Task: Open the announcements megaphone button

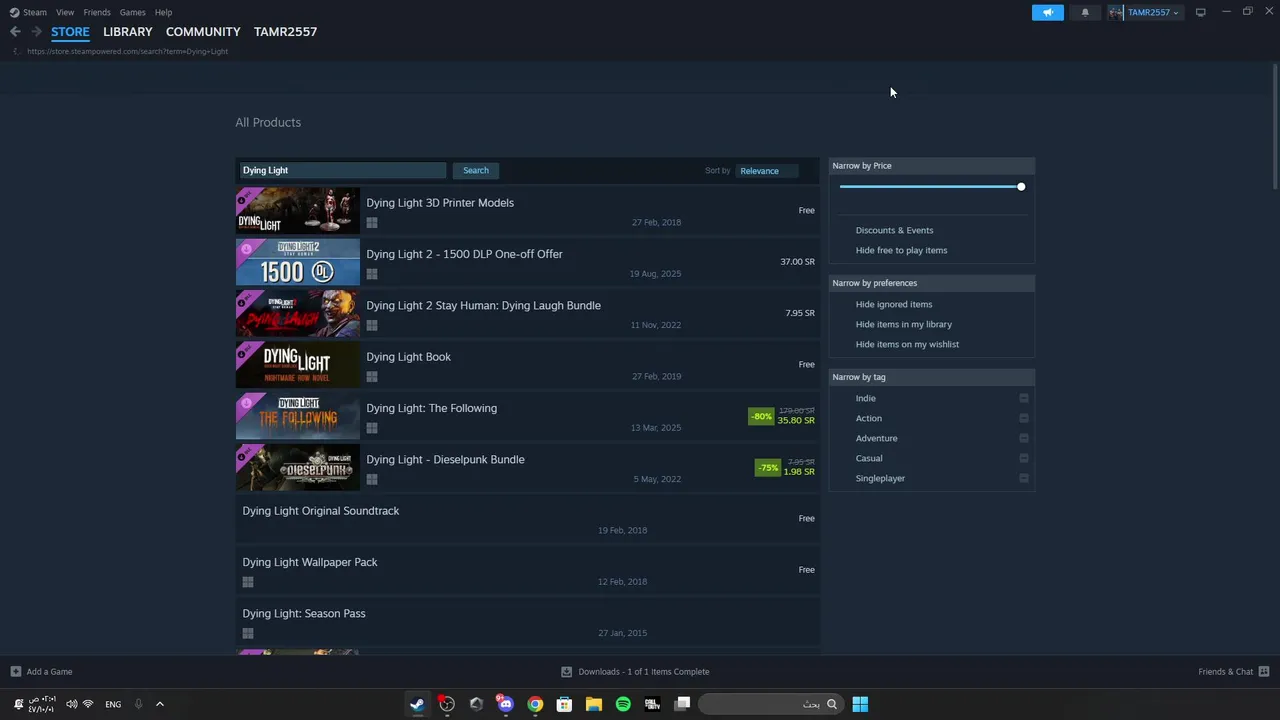Action: (1048, 12)
